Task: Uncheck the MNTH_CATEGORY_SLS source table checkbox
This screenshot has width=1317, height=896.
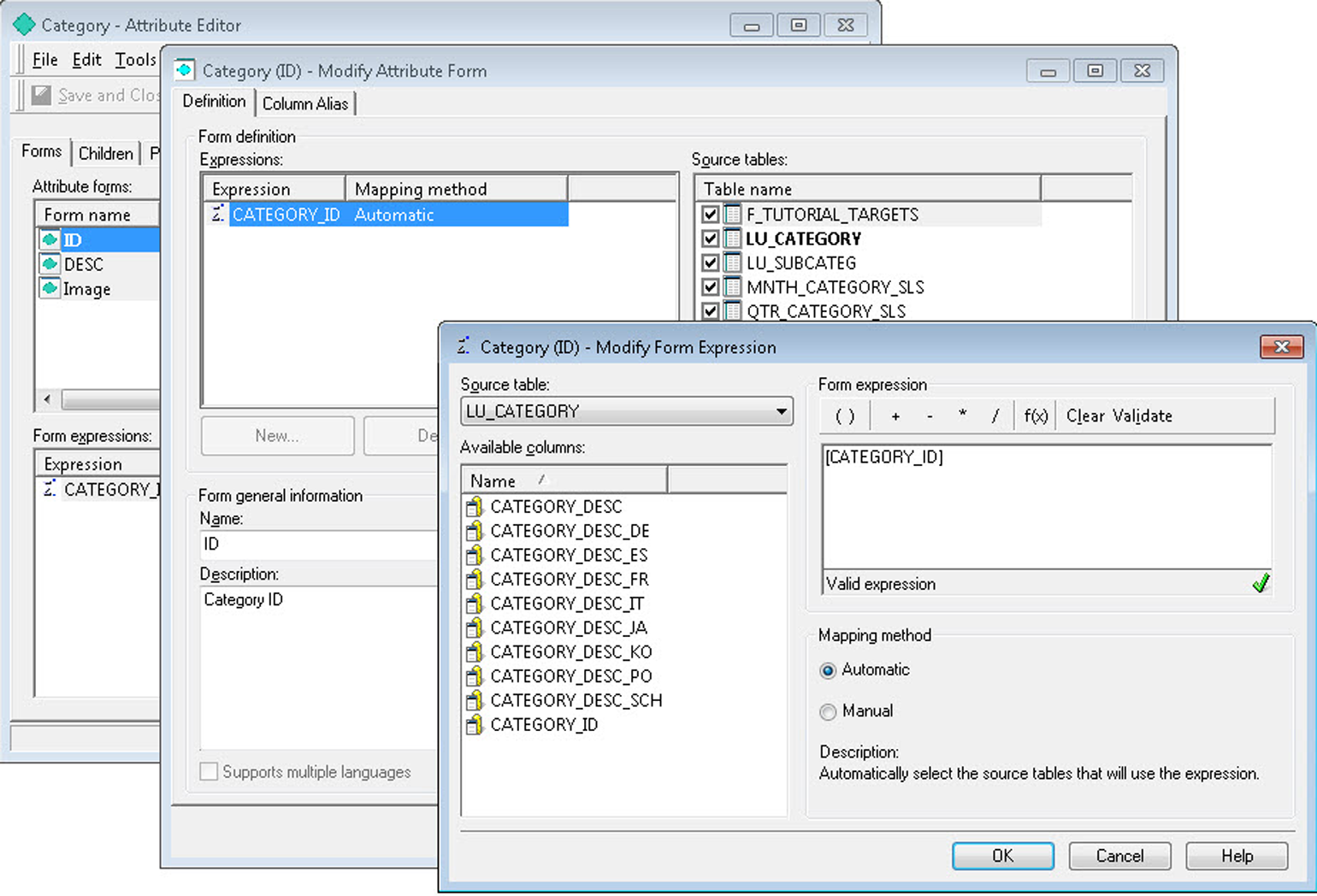Action: click(710, 287)
